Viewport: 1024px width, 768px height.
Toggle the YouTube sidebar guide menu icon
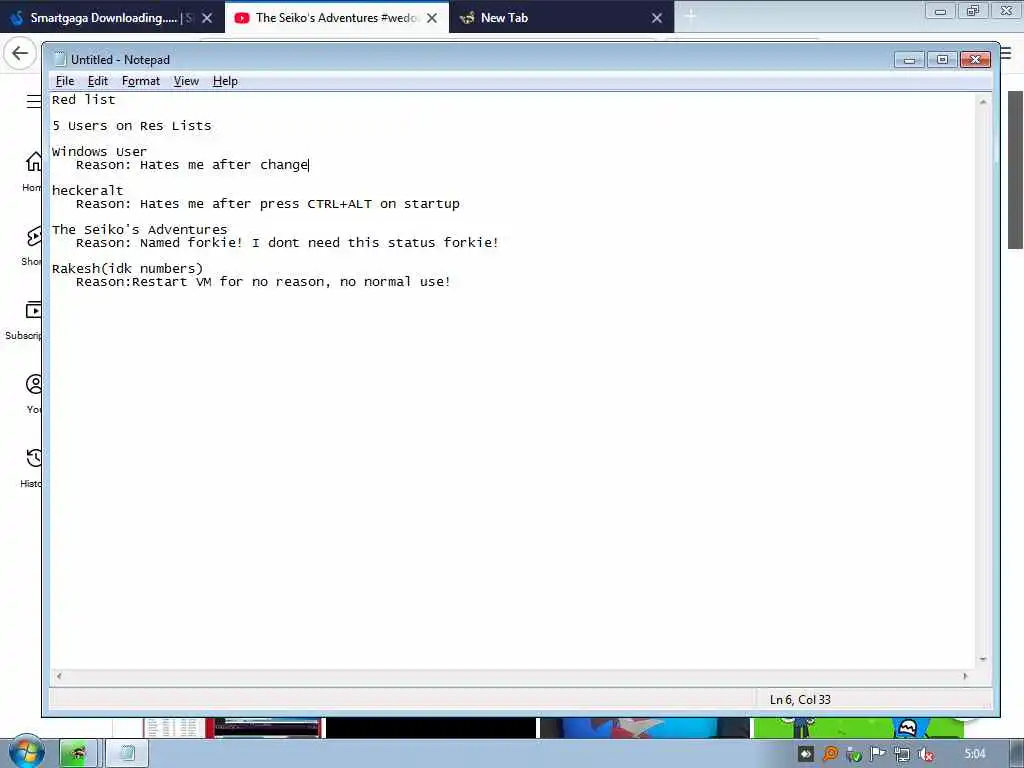coord(34,101)
